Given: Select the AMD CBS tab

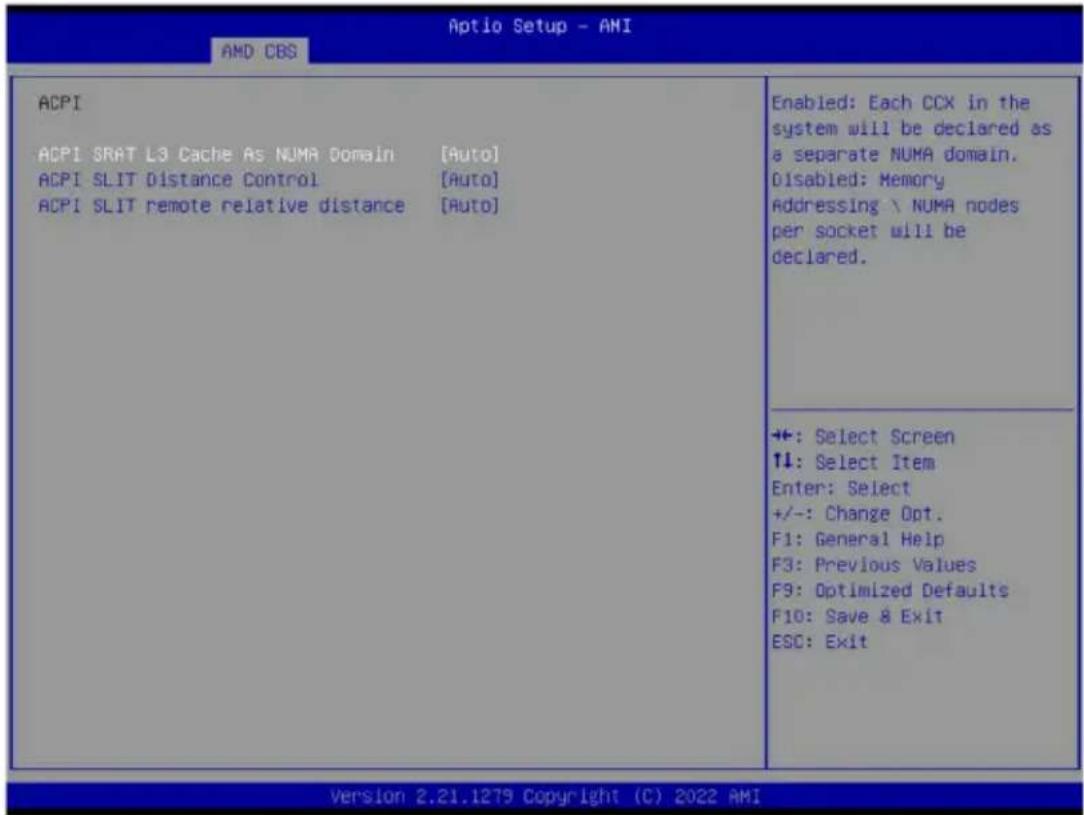Looking at the screenshot, I should 259,51.
